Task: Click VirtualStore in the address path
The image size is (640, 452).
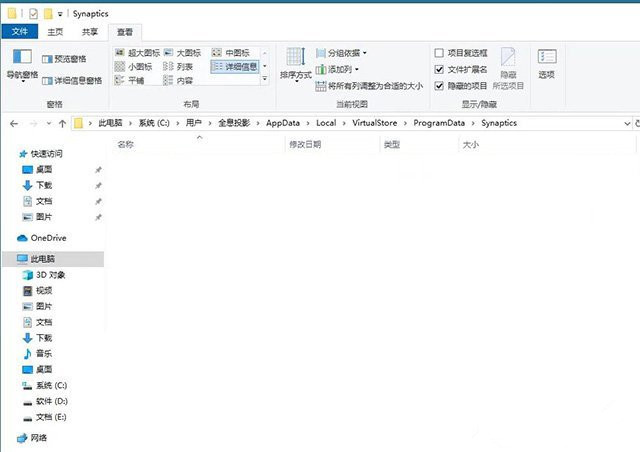Action: pyautogui.click(x=375, y=123)
